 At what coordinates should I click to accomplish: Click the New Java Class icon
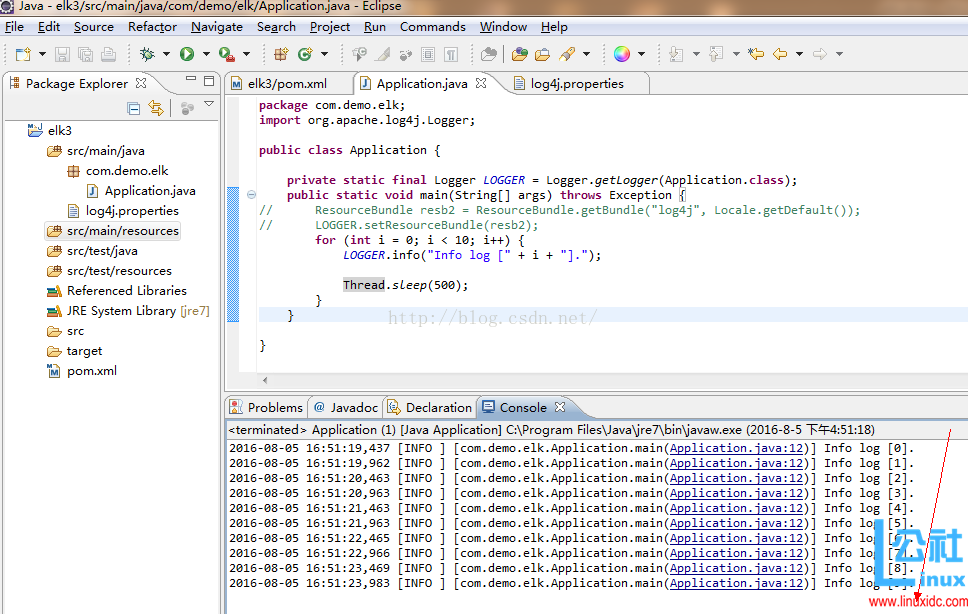304,54
